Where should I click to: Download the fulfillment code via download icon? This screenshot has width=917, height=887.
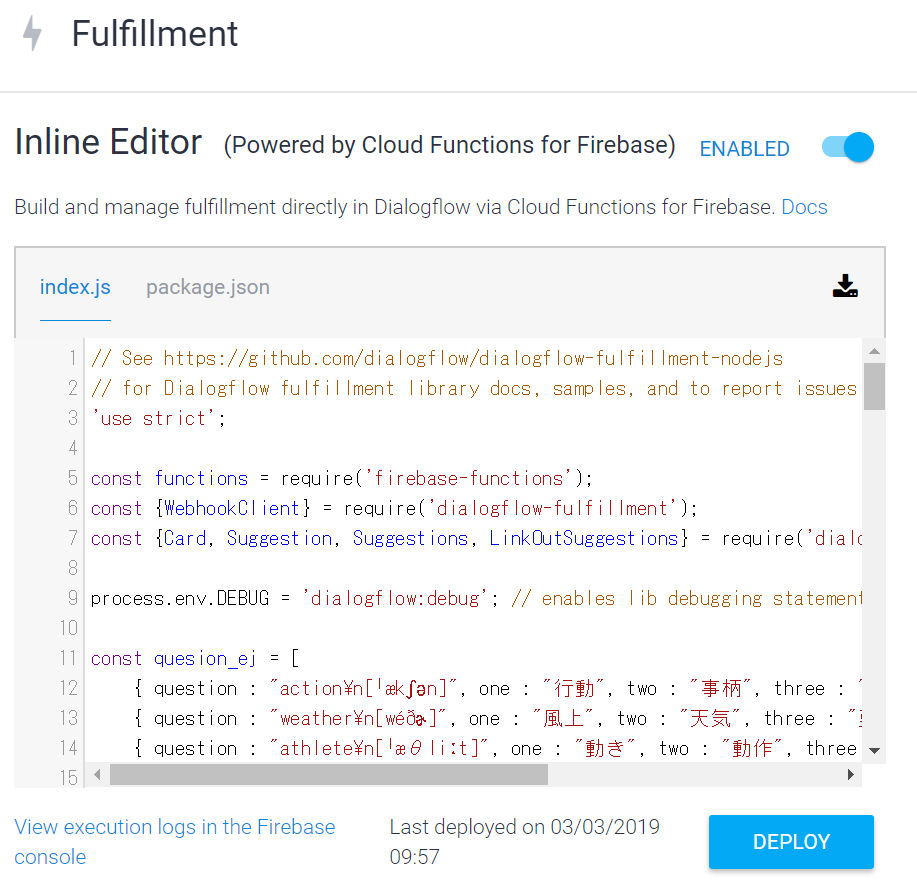pyautogui.click(x=845, y=287)
